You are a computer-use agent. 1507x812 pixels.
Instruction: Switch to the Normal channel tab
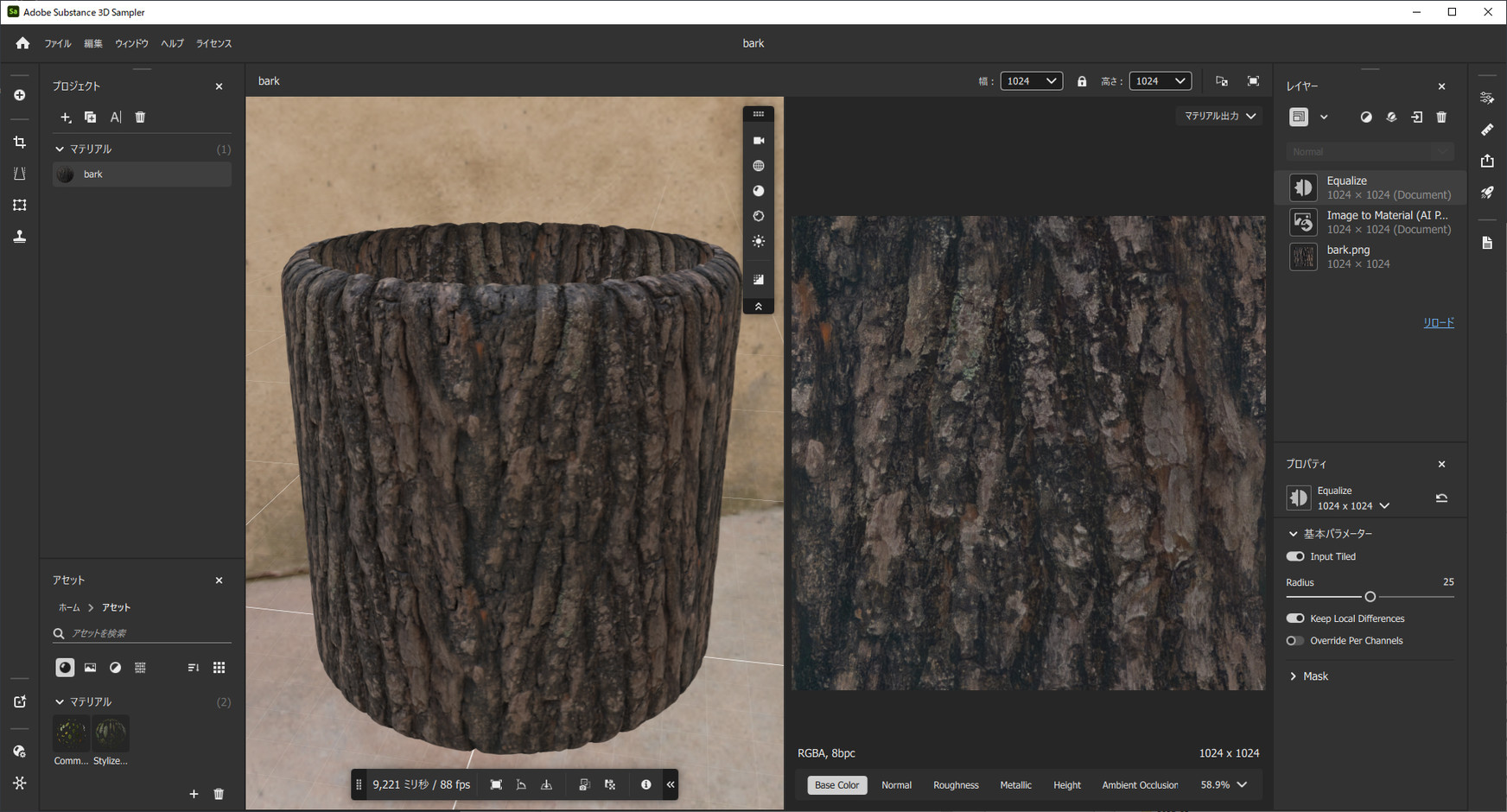[x=896, y=785]
